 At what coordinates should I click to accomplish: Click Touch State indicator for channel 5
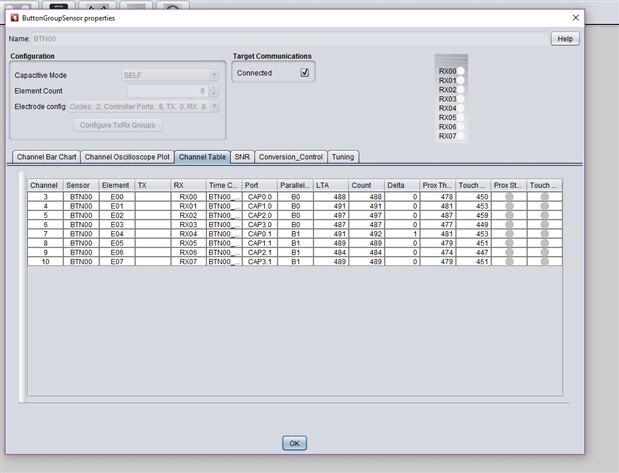coord(545,216)
